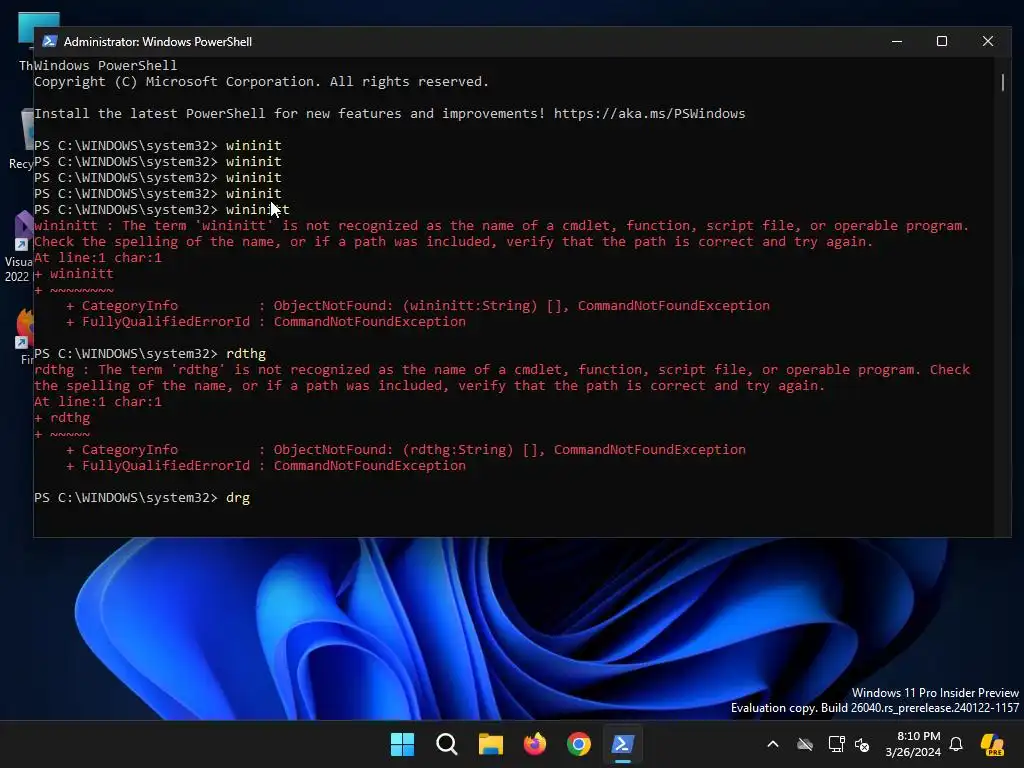
Task: Select the PowerShell taskbar button
Action: (x=622, y=744)
